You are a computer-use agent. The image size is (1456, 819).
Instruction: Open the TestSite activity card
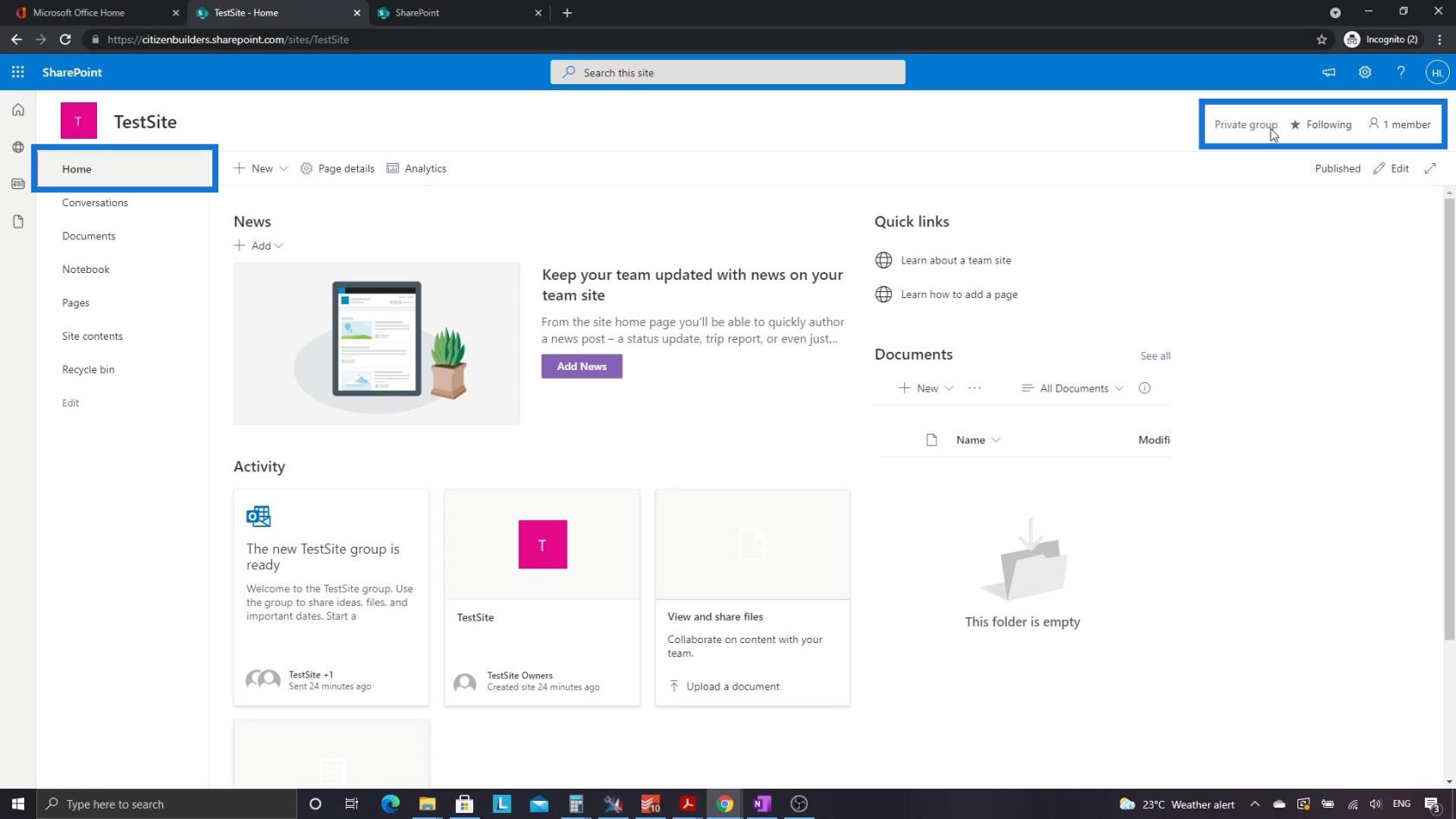(542, 598)
